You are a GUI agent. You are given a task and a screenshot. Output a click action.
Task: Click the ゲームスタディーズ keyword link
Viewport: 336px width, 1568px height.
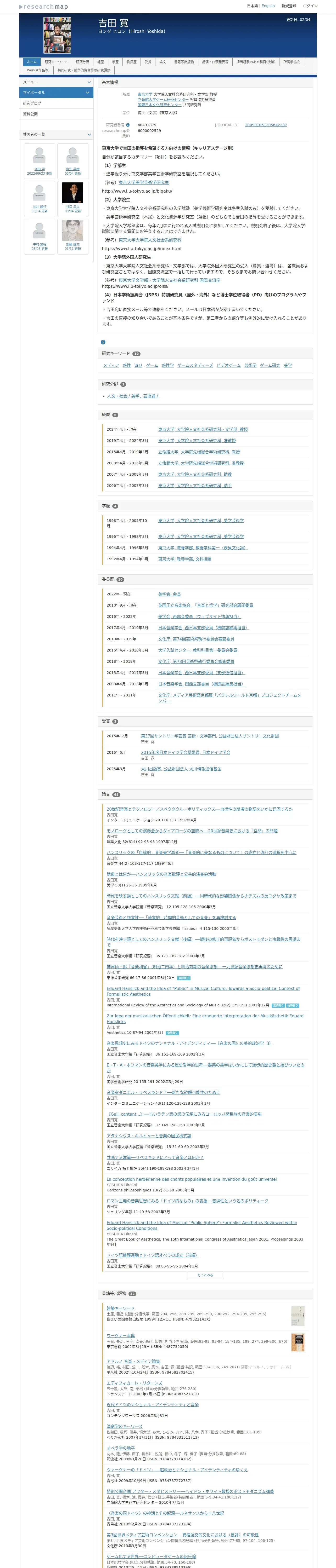(195, 365)
